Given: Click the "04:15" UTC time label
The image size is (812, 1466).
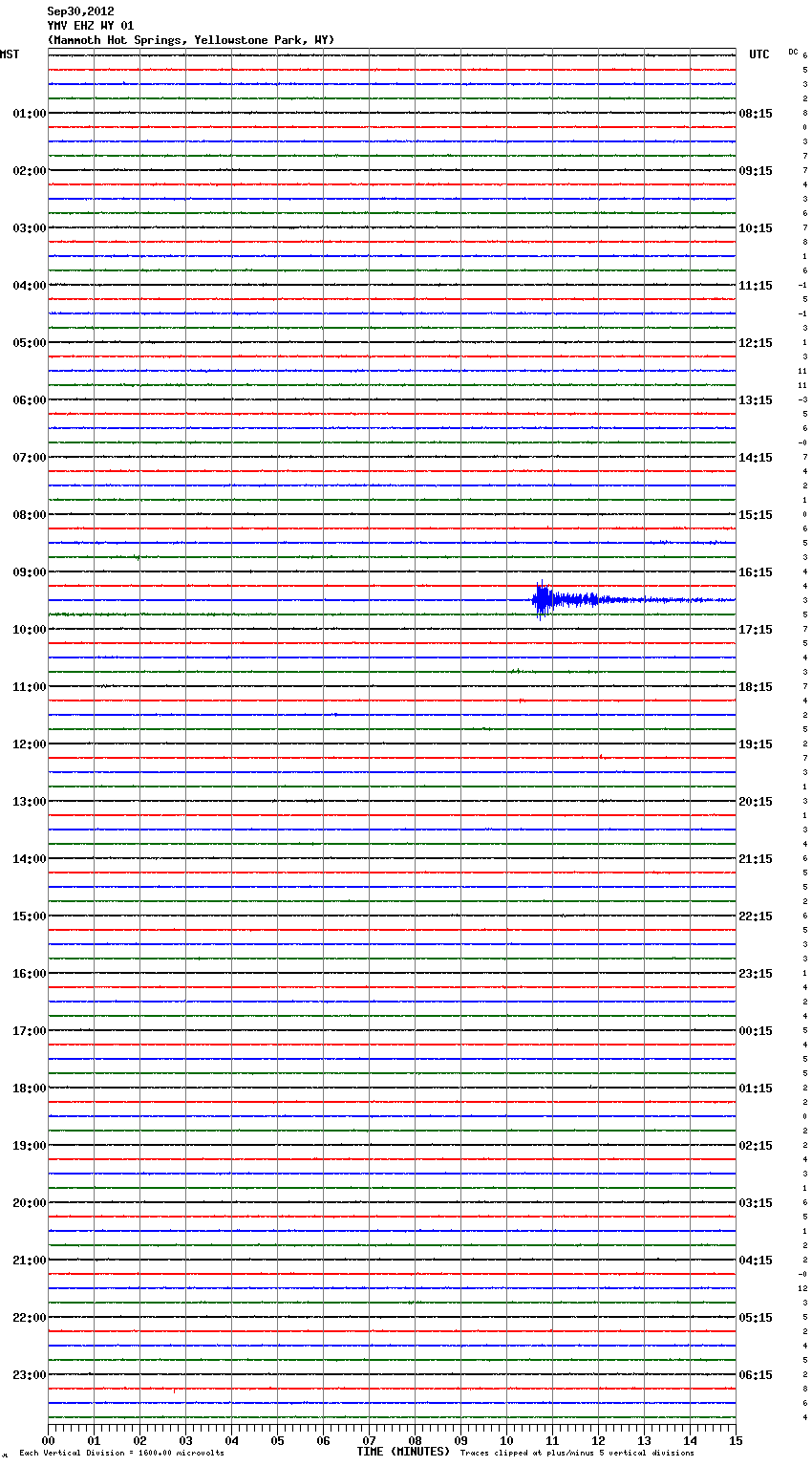Looking at the screenshot, I should (756, 1261).
